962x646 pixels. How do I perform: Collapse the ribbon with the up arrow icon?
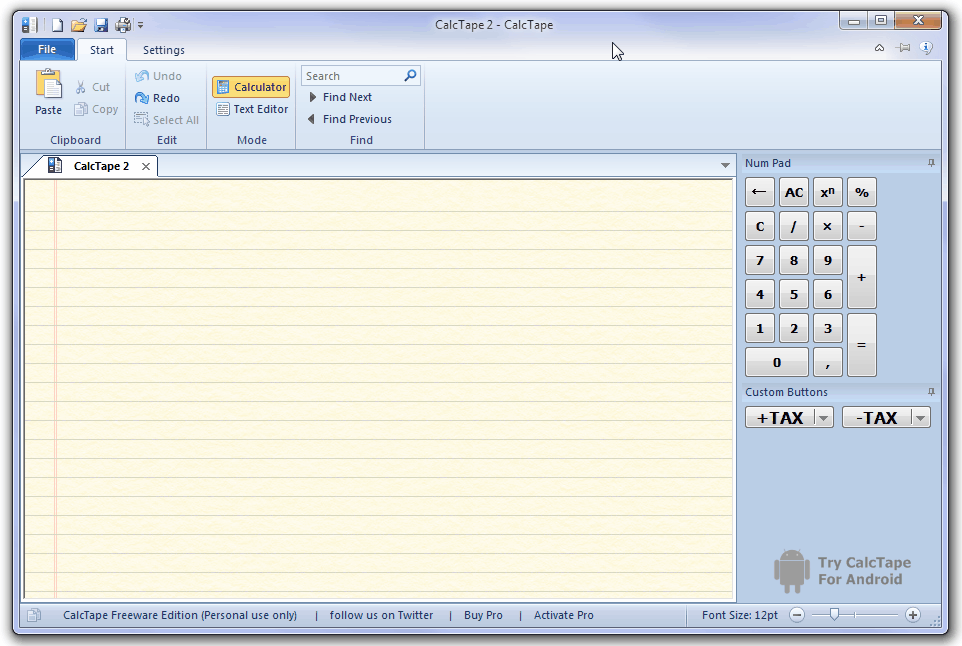[x=879, y=48]
